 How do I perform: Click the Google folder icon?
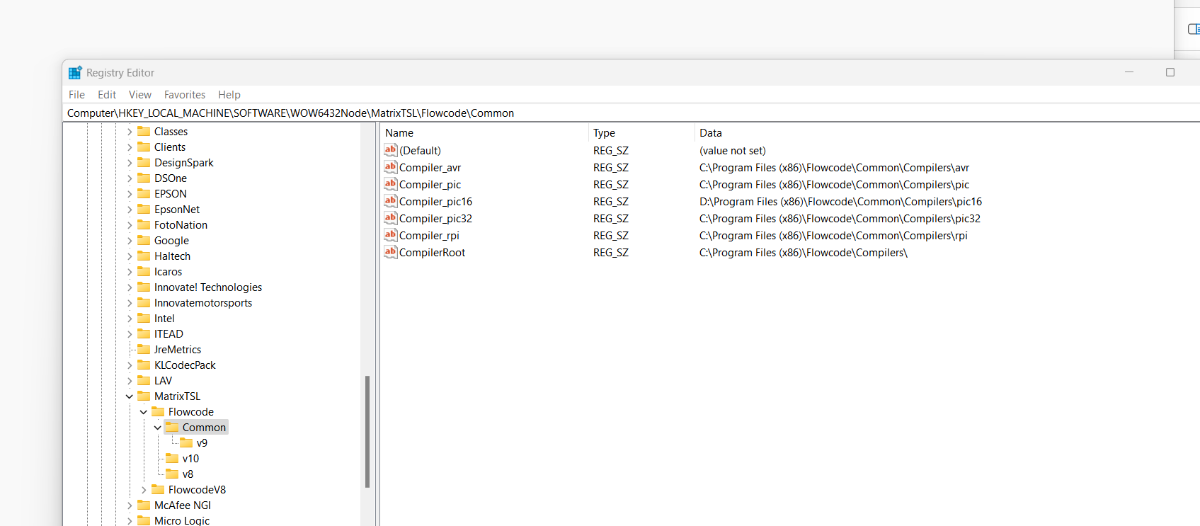coord(143,240)
